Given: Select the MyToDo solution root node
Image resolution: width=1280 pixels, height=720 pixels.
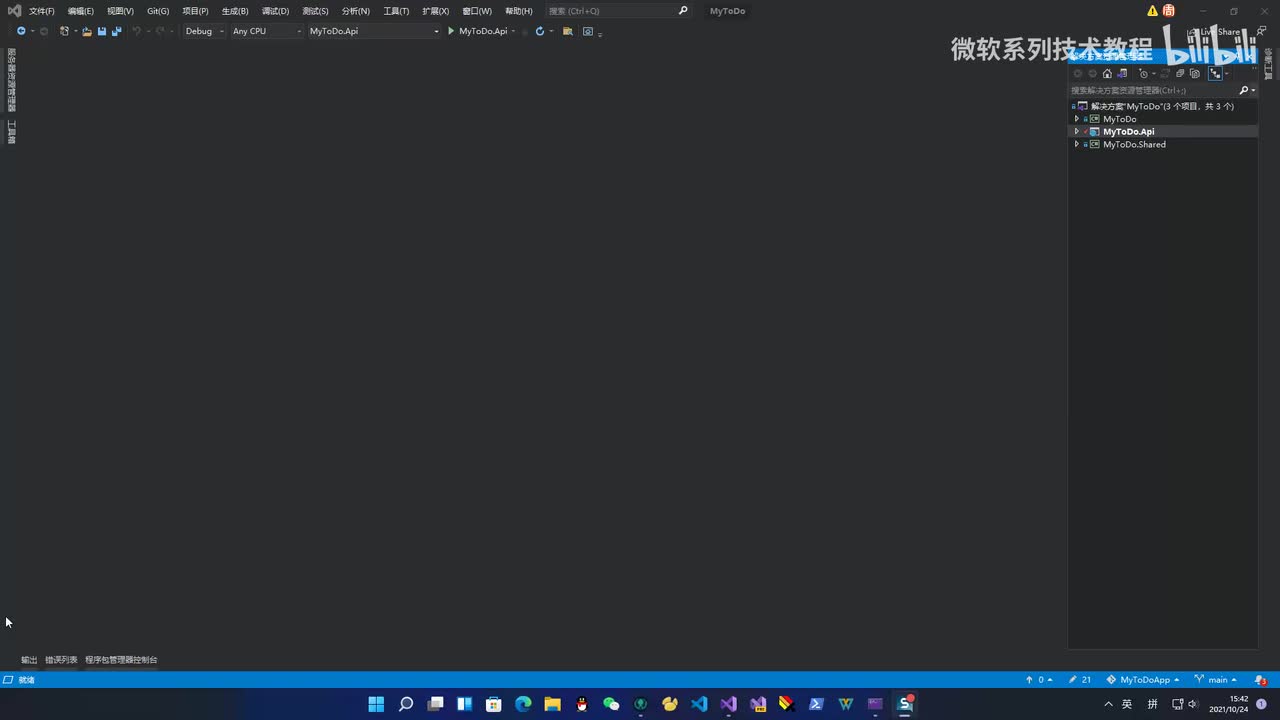Looking at the screenshot, I should click(x=1163, y=106).
